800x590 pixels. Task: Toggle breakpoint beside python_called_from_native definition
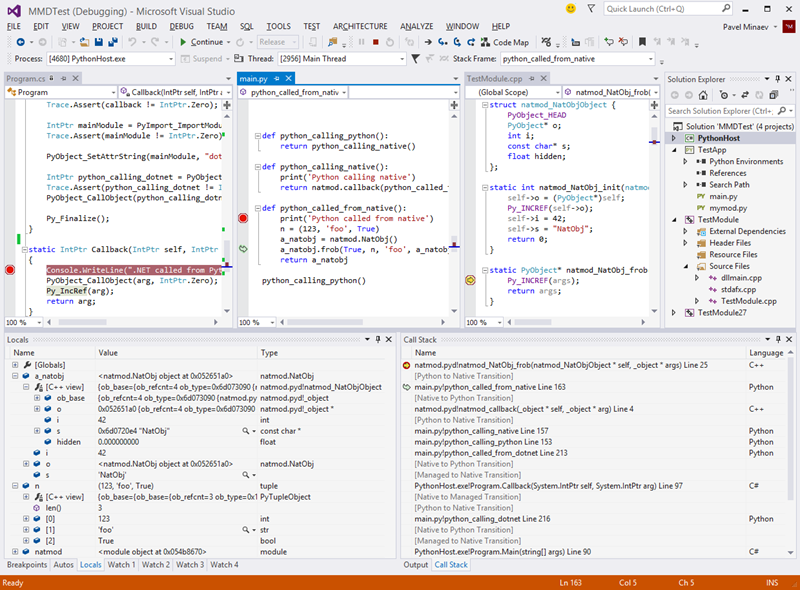(x=242, y=217)
